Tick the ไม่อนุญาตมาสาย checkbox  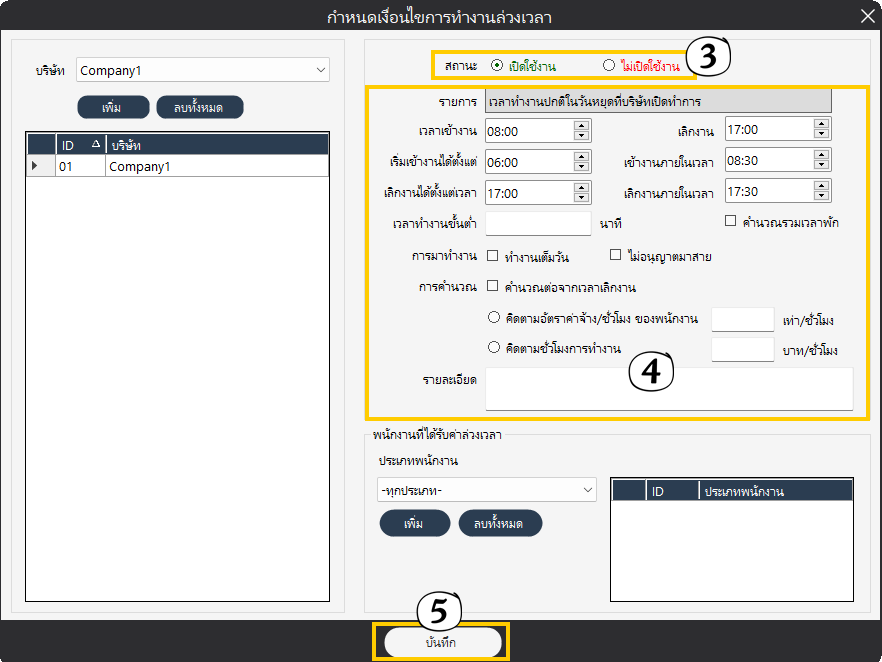click(615, 256)
